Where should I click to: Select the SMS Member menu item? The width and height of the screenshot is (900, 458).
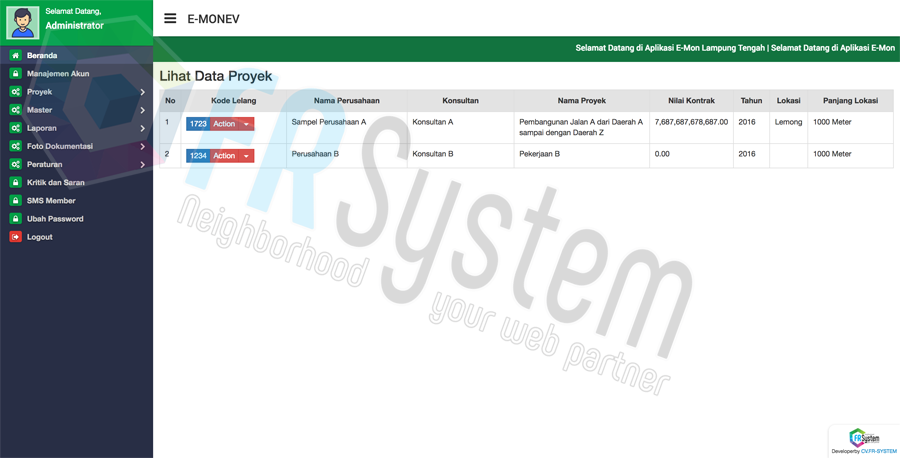[76, 200]
